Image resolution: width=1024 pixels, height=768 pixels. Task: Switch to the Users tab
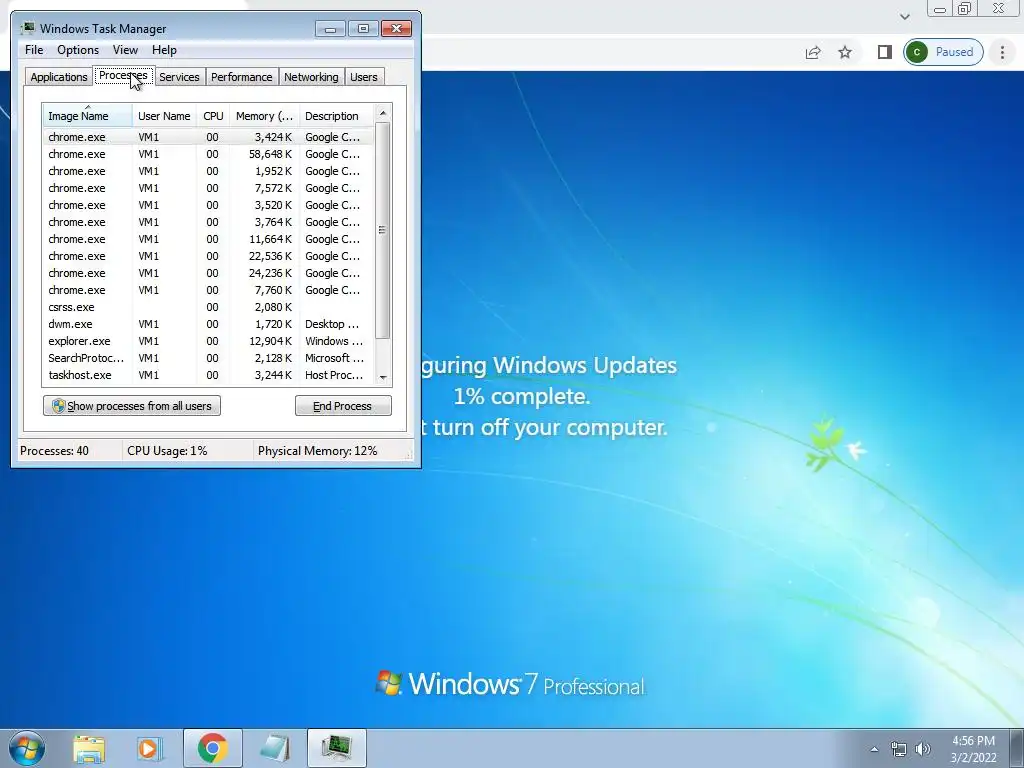(364, 77)
